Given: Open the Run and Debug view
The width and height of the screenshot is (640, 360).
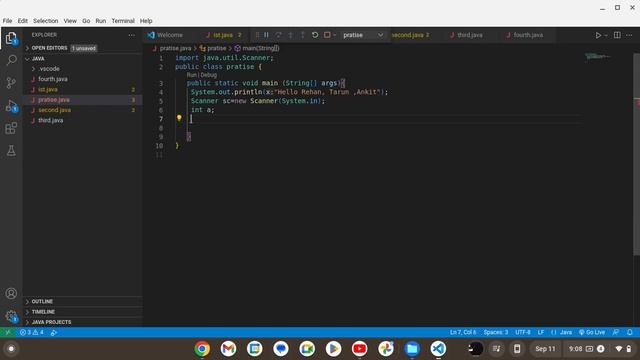Looking at the screenshot, I should (x=11, y=106).
